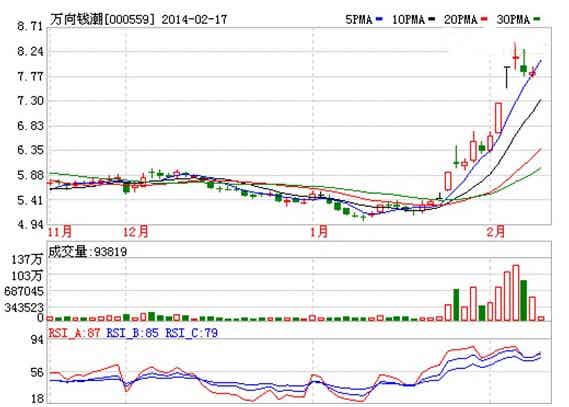Click the 成交量:93819 volume label
Image resolution: width=569 pixels, height=407 pixels.
click(x=88, y=251)
